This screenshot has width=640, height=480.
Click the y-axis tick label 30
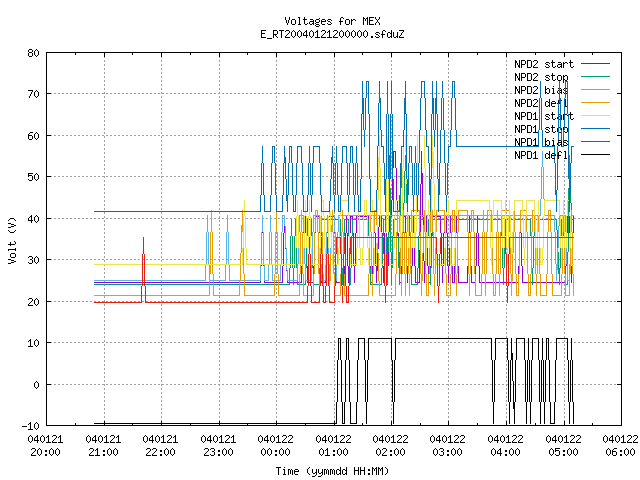(33, 260)
